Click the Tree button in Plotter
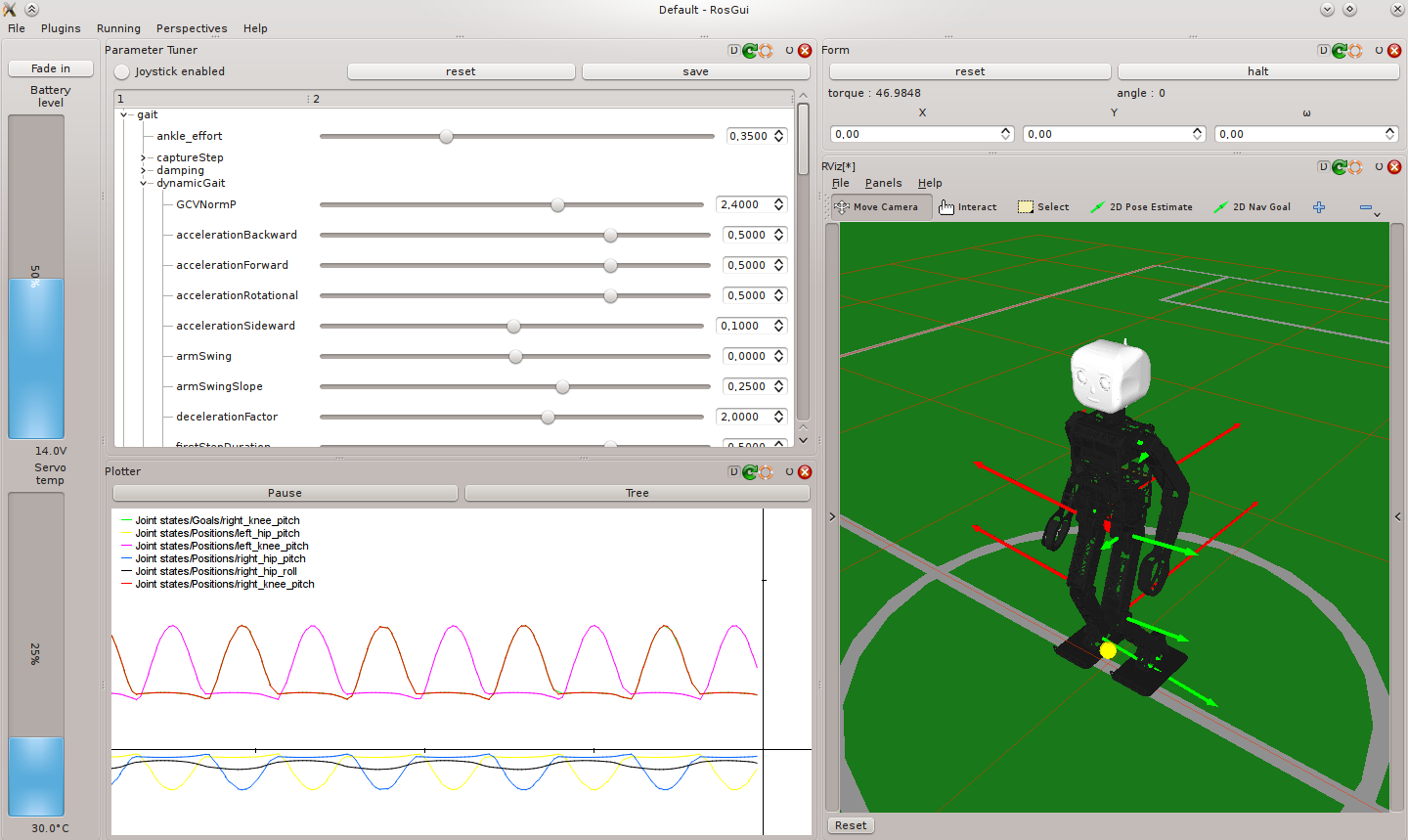The image size is (1408, 840). click(638, 493)
